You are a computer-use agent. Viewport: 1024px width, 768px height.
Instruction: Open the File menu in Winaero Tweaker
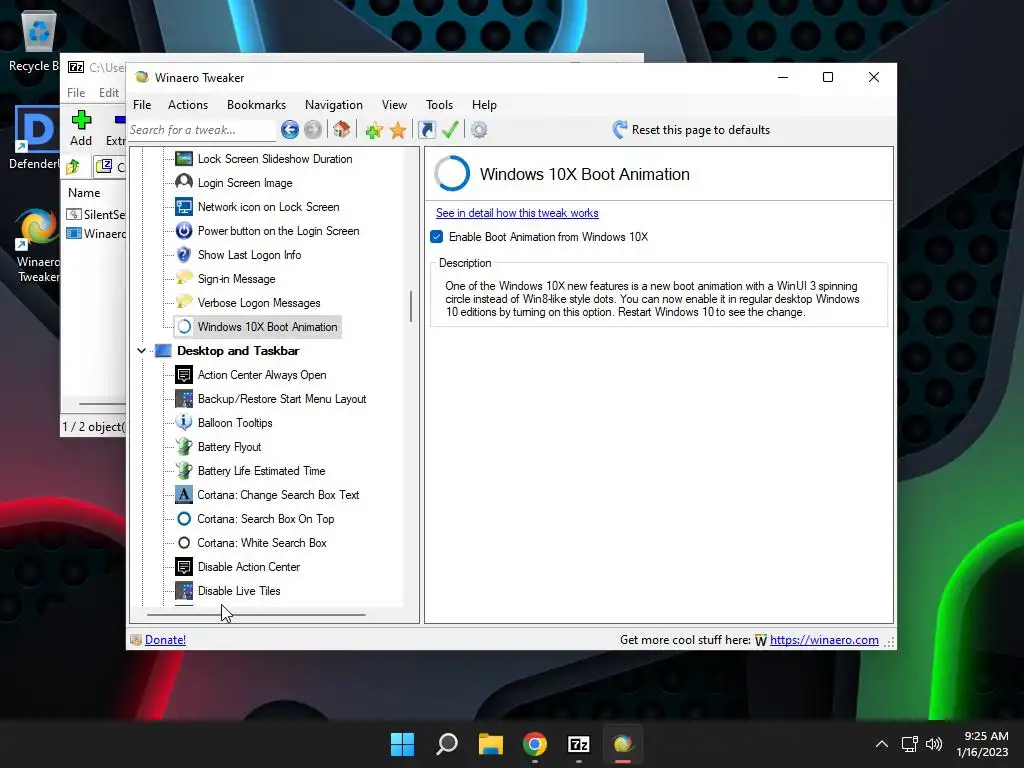coord(142,105)
